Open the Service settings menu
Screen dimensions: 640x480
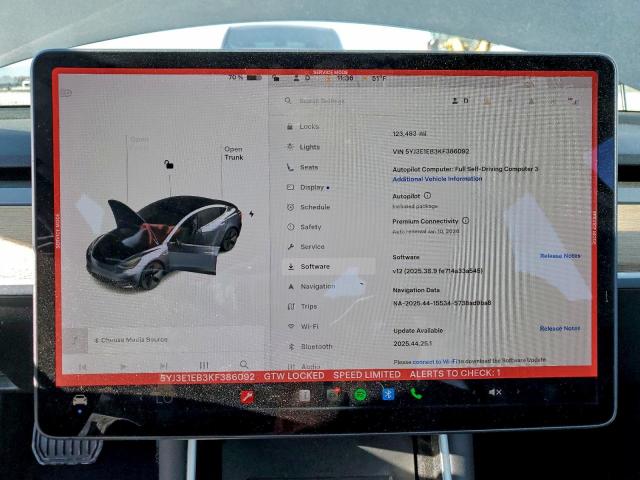click(x=306, y=247)
